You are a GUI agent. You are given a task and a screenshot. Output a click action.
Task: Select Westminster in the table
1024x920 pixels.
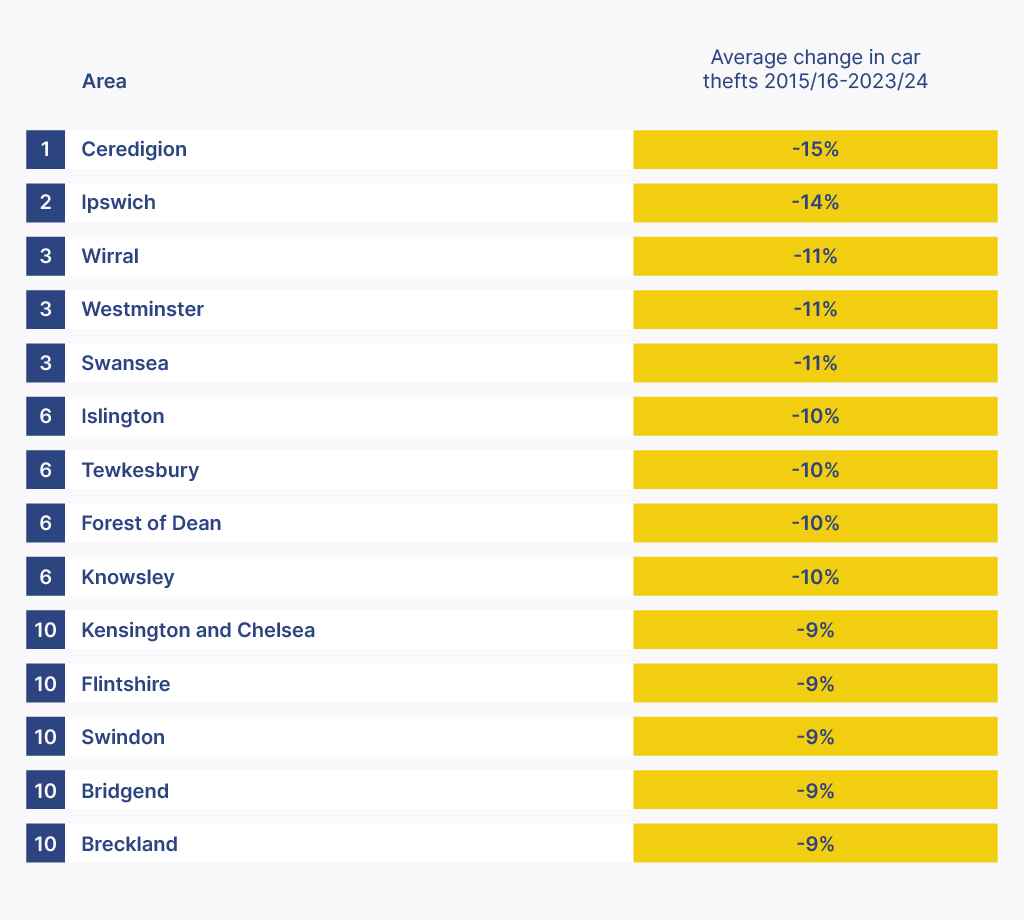point(142,309)
